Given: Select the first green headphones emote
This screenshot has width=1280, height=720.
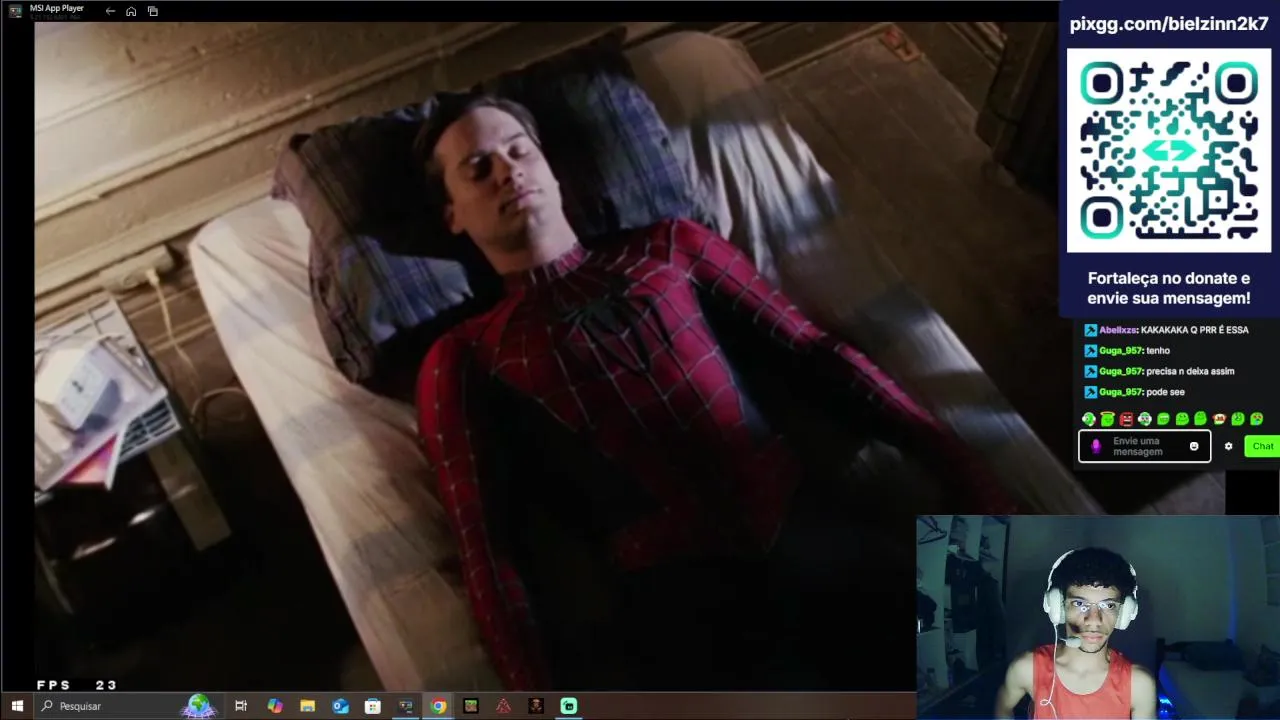Looking at the screenshot, I should click(x=1089, y=419).
